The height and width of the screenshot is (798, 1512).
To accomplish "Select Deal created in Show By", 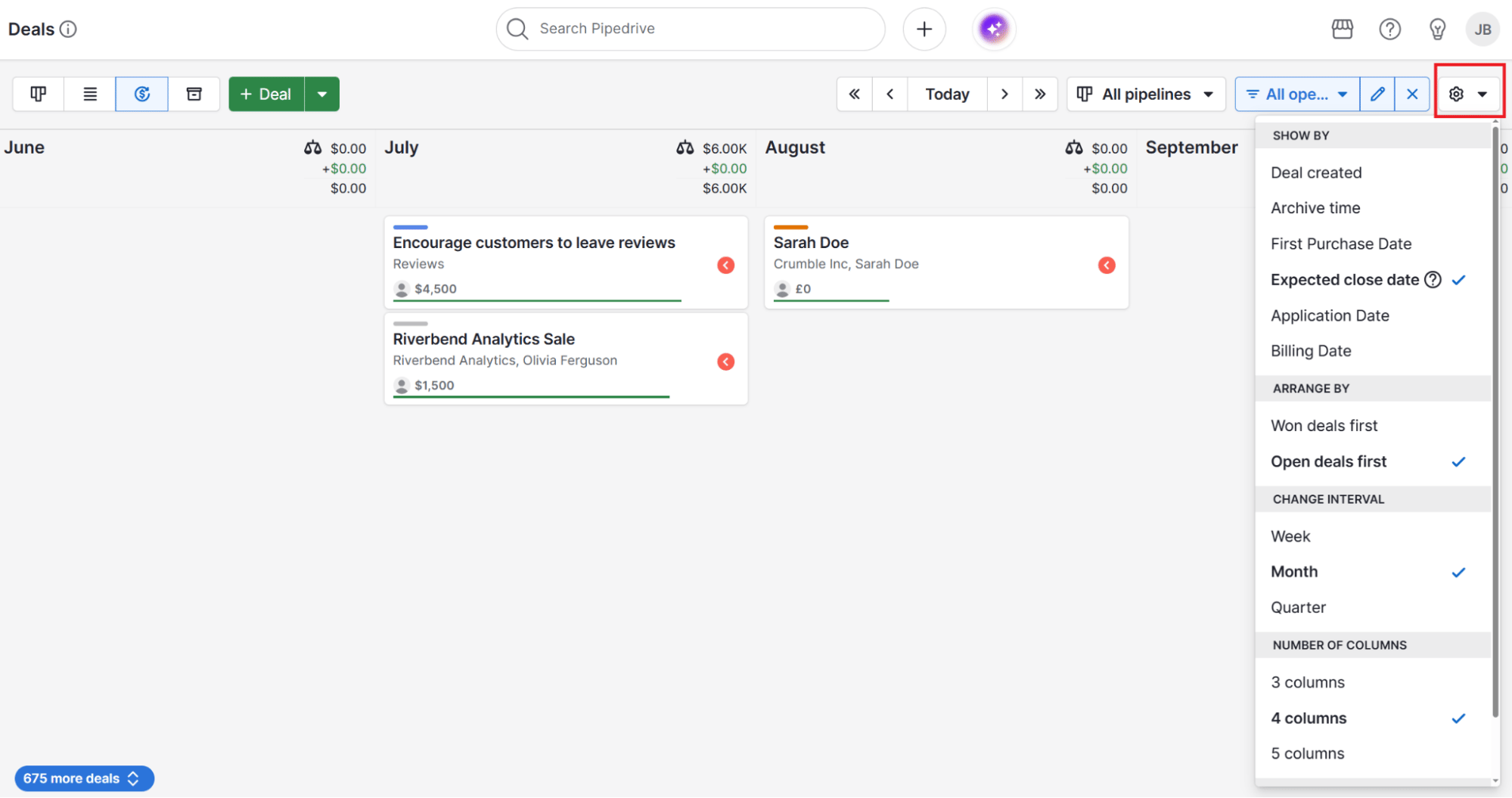I will [x=1315, y=172].
